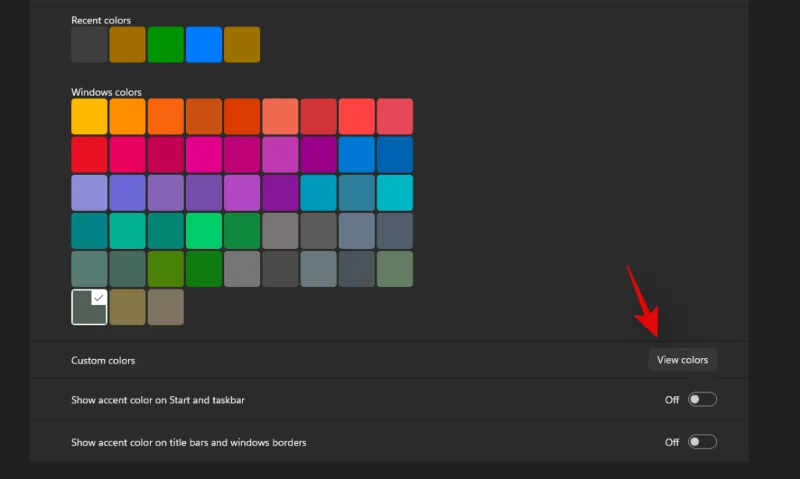
Task: Open View colors for custom colors
Action: pos(682,360)
